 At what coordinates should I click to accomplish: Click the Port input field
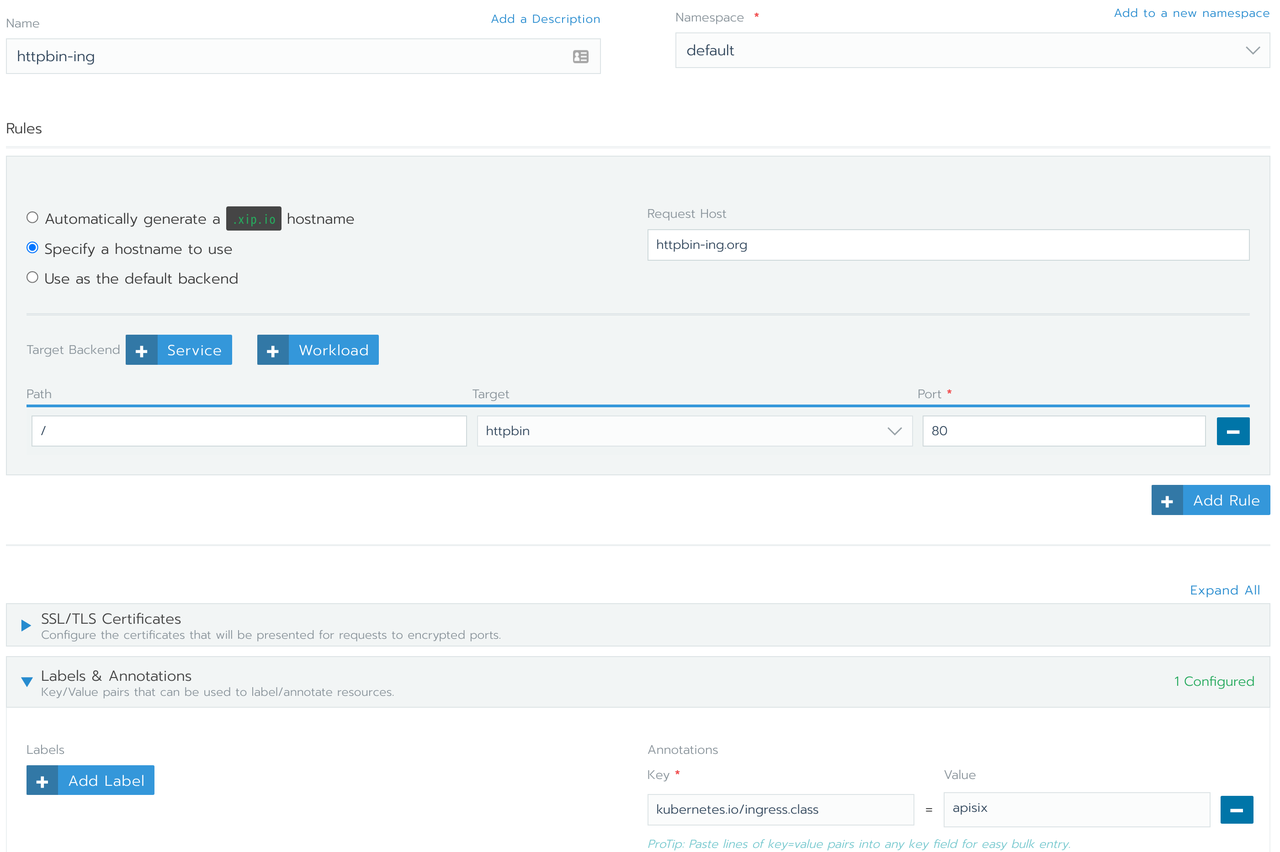(1063, 431)
